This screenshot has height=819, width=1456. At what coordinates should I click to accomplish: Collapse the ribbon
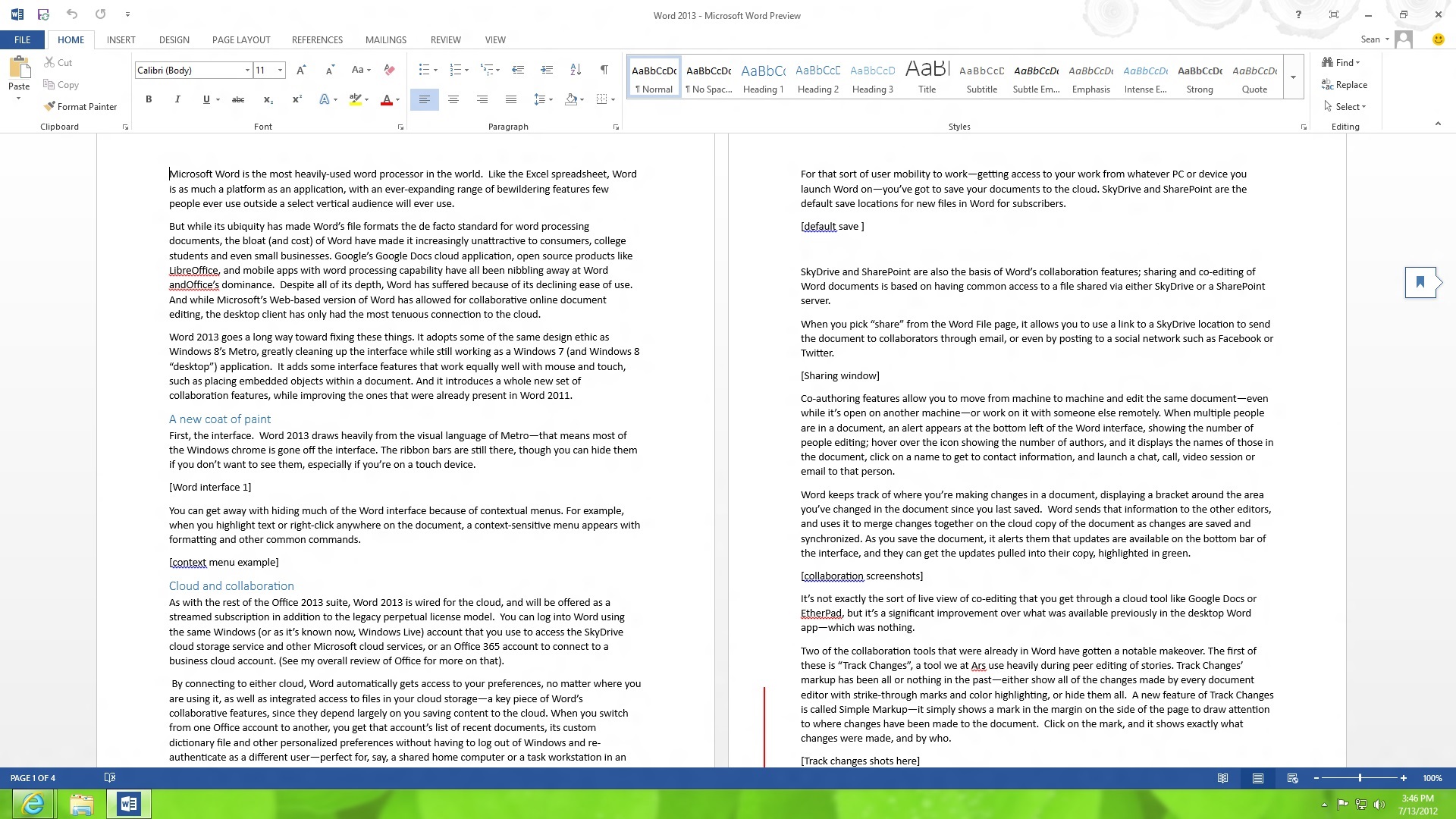coord(1438,124)
